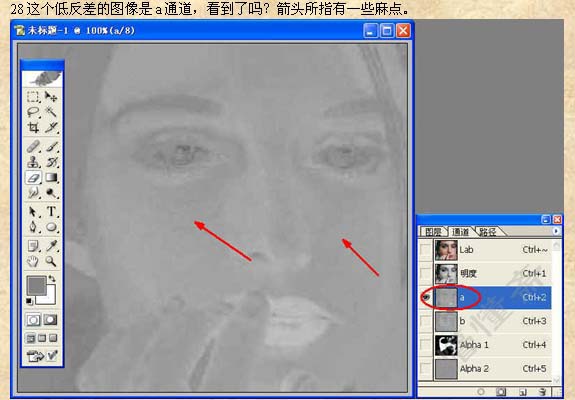Select the Lasso tool
Image resolution: width=575 pixels, height=400 pixels.
tap(33, 111)
